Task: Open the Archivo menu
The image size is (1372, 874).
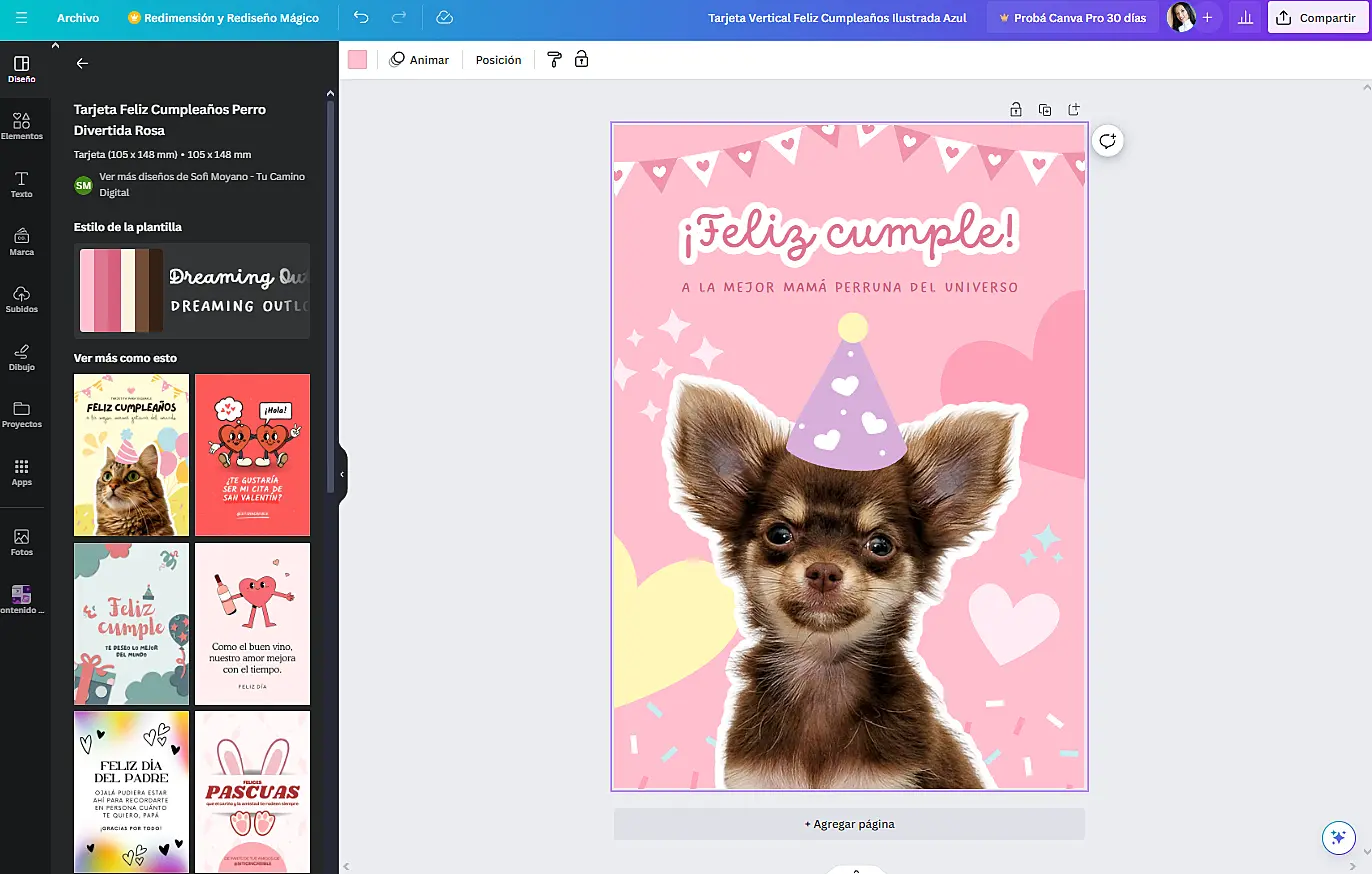Action: point(78,18)
